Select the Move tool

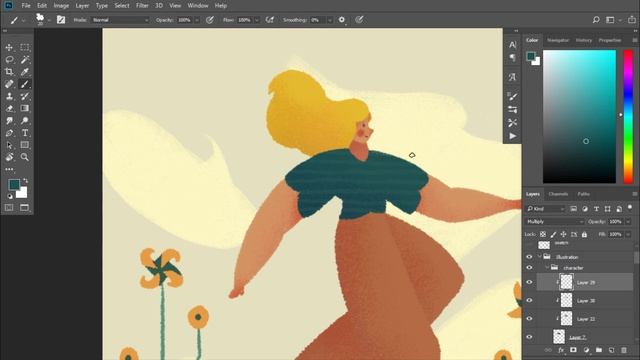[9, 47]
